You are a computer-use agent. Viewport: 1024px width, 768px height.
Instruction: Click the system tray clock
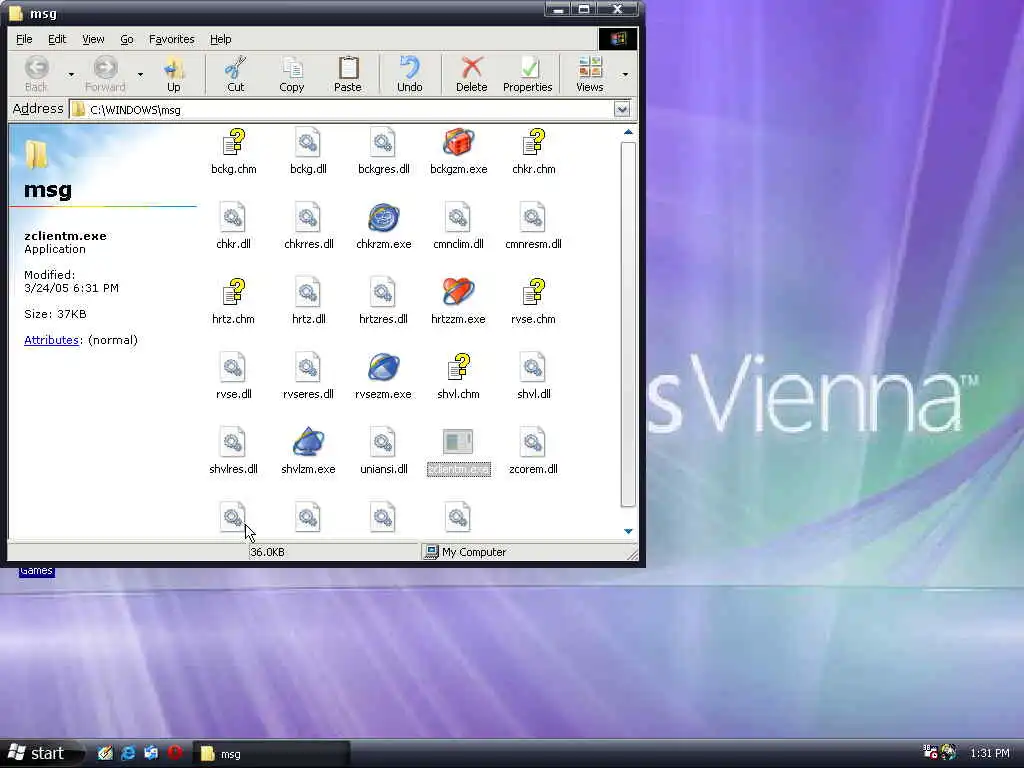tap(990, 754)
